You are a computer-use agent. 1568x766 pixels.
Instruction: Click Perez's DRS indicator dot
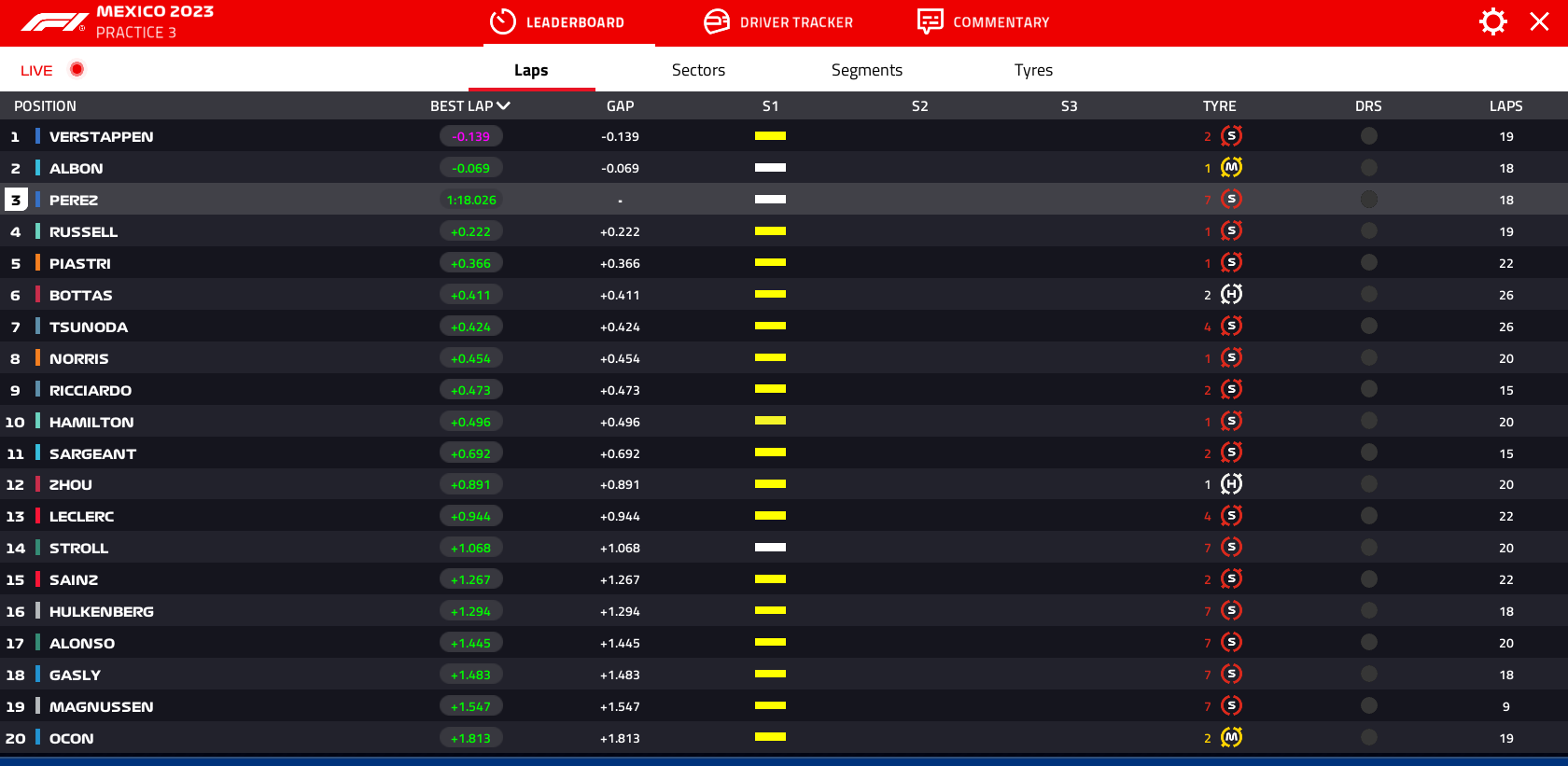(1369, 199)
